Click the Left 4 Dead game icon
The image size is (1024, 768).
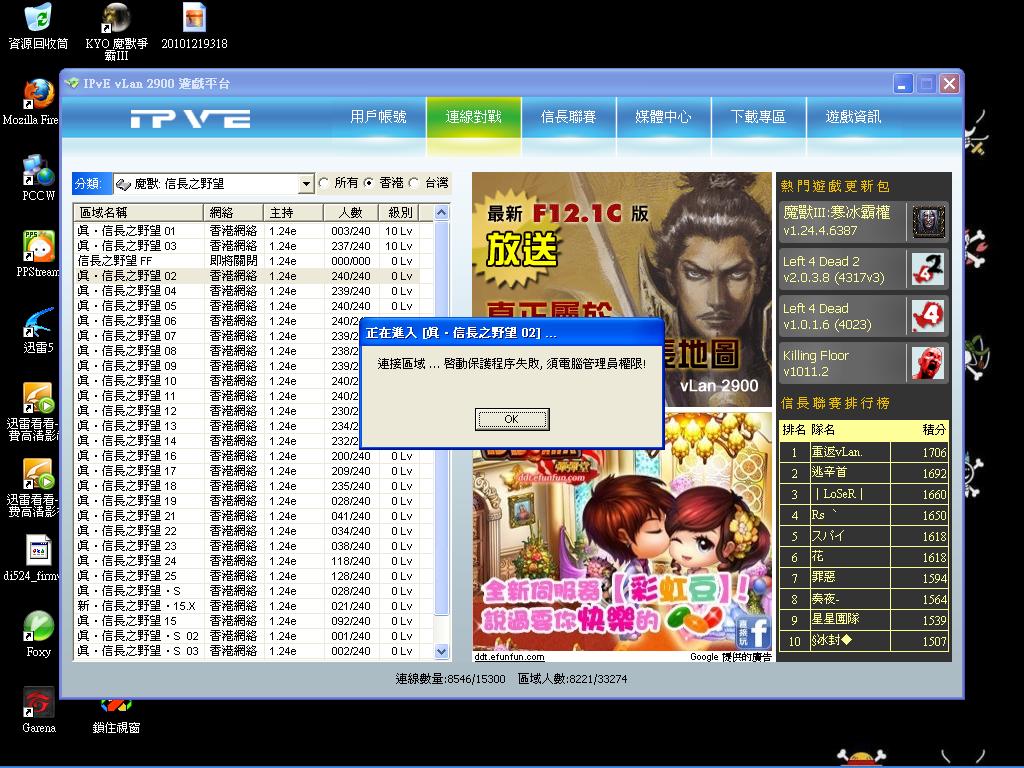click(x=928, y=316)
